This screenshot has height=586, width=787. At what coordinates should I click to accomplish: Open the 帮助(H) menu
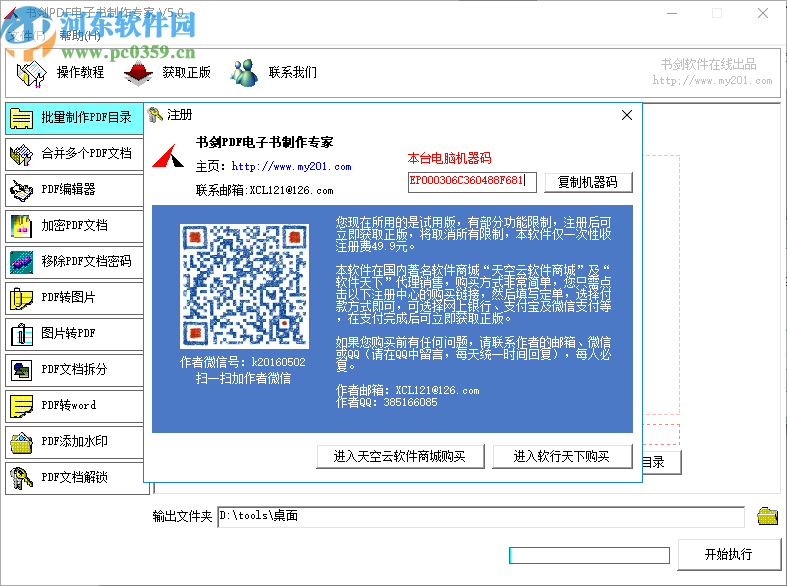pos(80,35)
